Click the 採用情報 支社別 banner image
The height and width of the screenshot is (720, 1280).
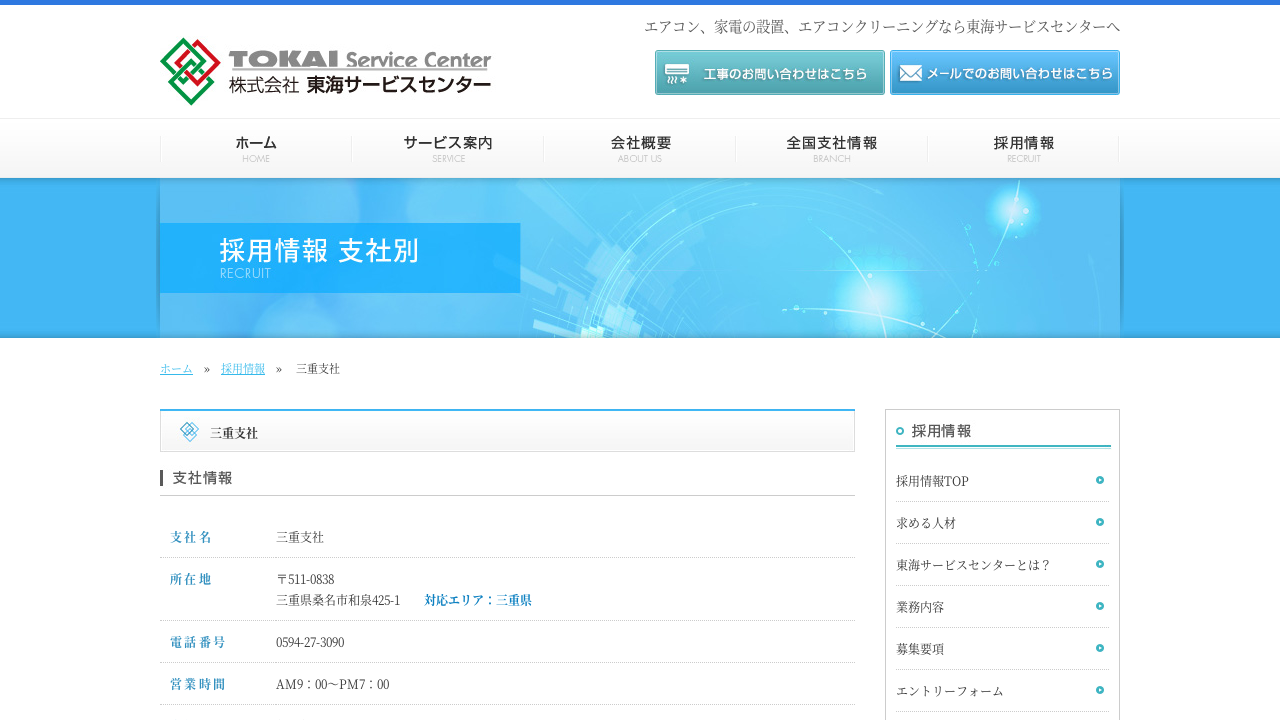(x=640, y=258)
